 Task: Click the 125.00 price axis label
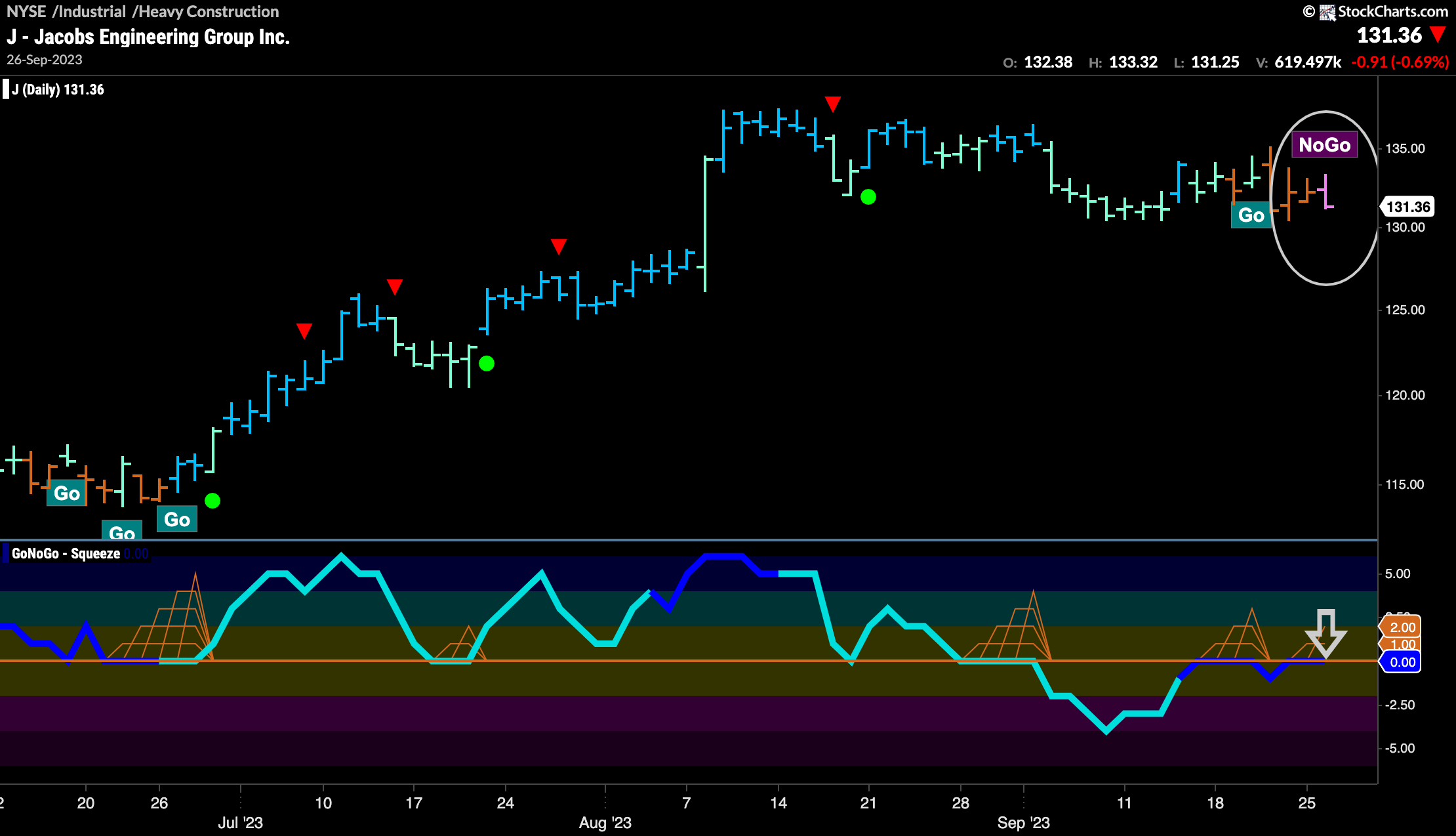(x=1405, y=310)
